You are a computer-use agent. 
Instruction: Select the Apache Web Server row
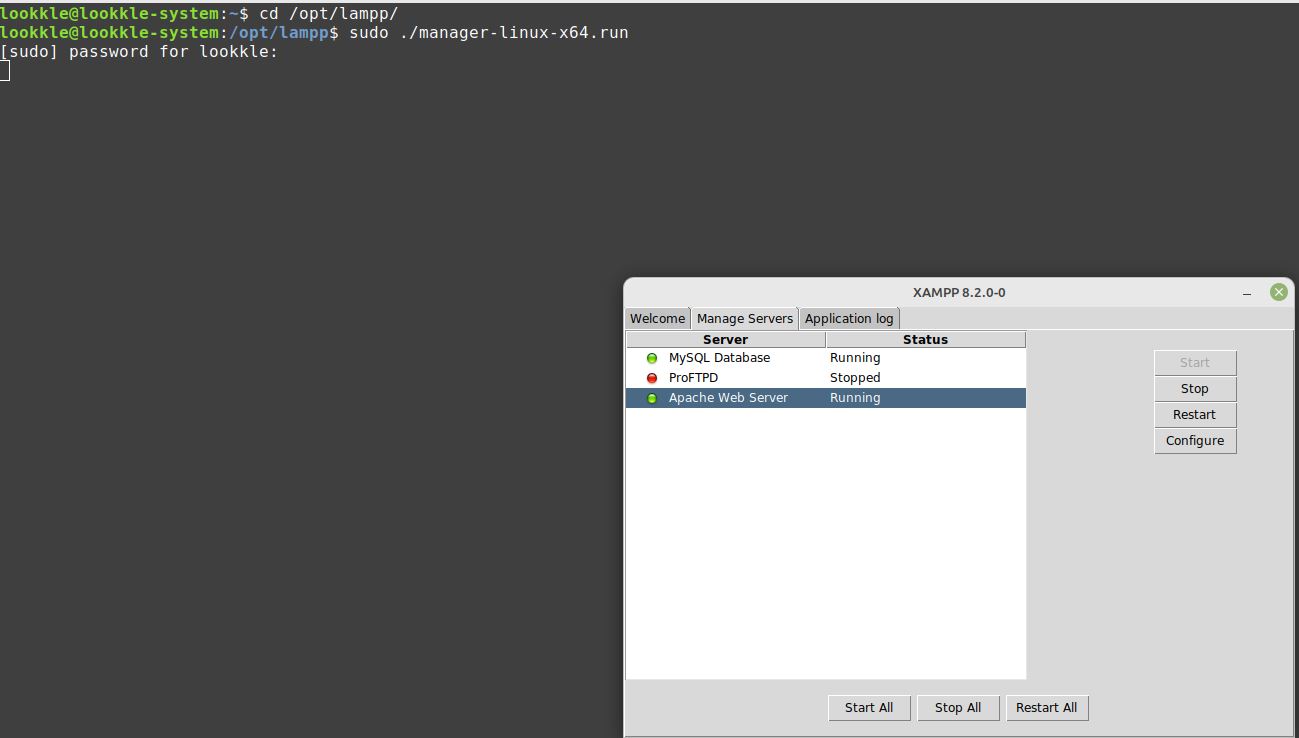[x=826, y=398]
